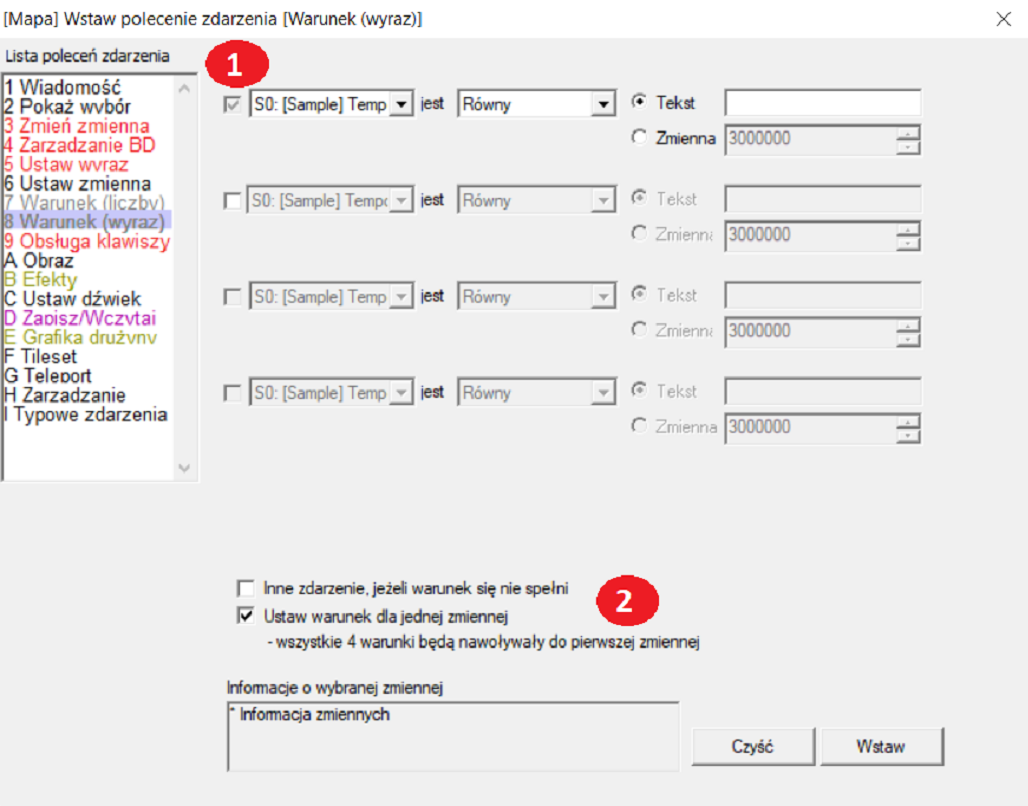Screen dimensions: 1028x806
Task: Select the Zmienna radio button in first row
Action: point(640,139)
